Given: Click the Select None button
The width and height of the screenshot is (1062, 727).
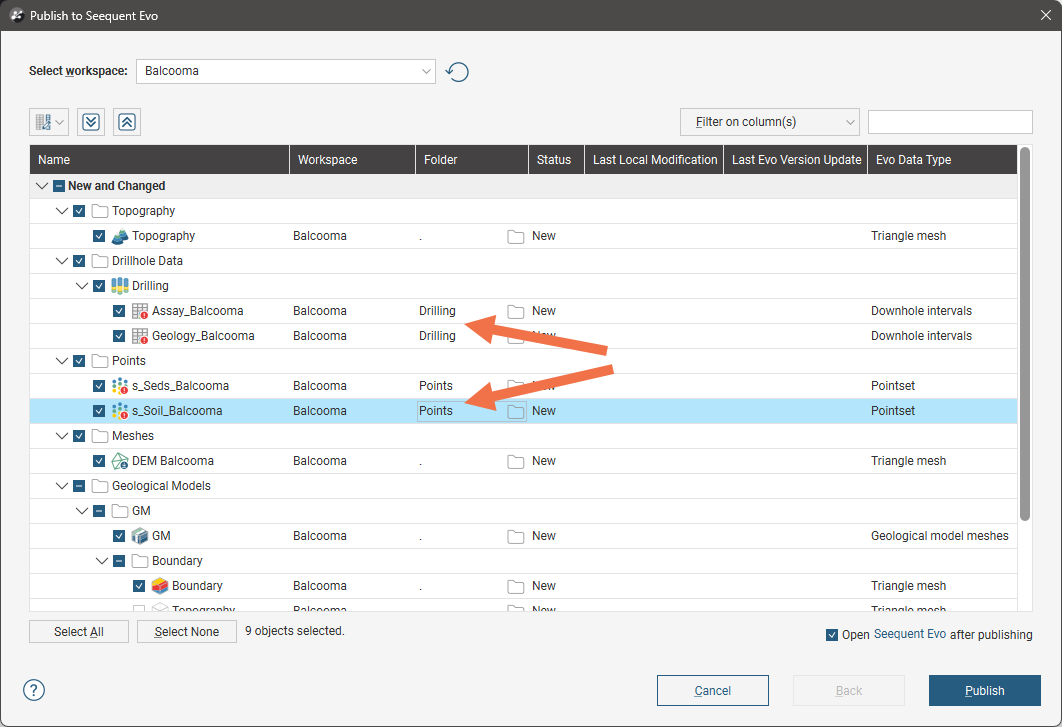Looking at the screenshot, I should tap(187, 632).
